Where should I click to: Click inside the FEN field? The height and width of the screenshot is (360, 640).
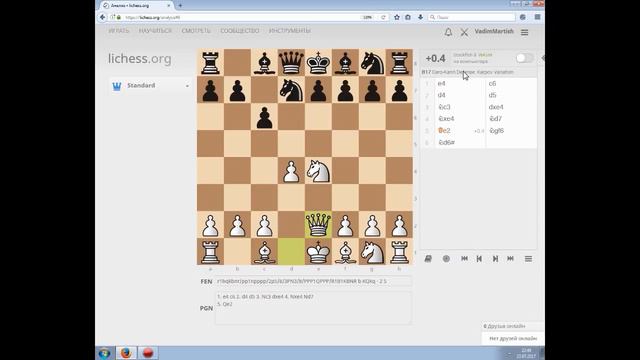point(313,281)
